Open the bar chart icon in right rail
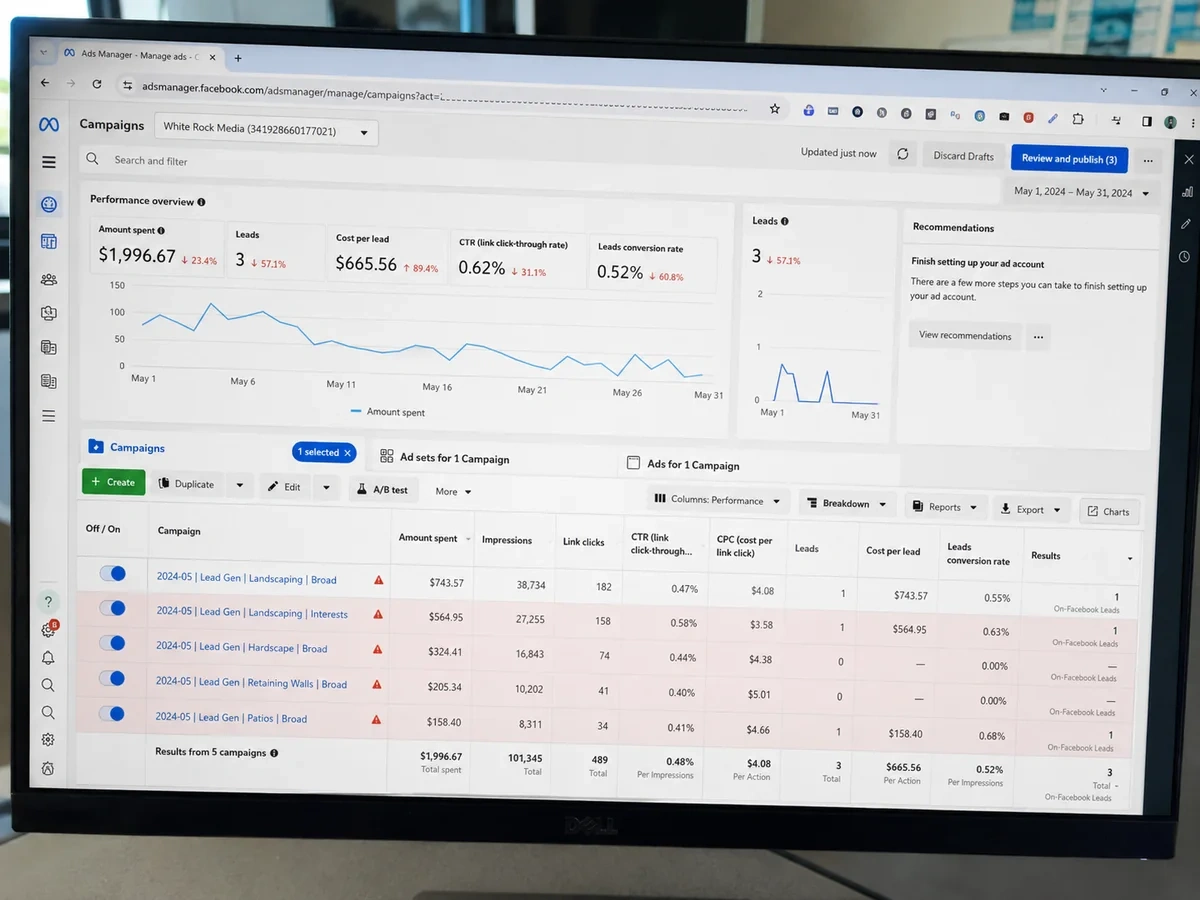Viewport: 1200px width, 900px height. point(1187,191)
